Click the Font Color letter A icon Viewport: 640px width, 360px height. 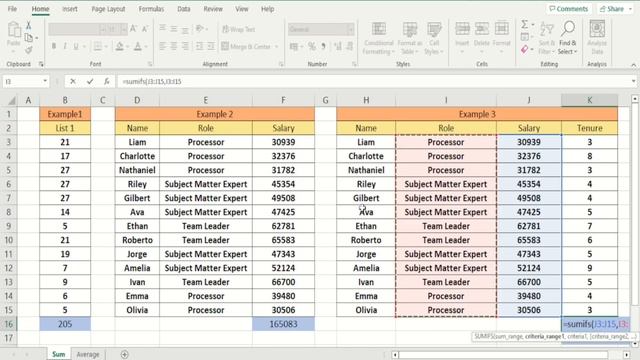click(x=138, y=47)
